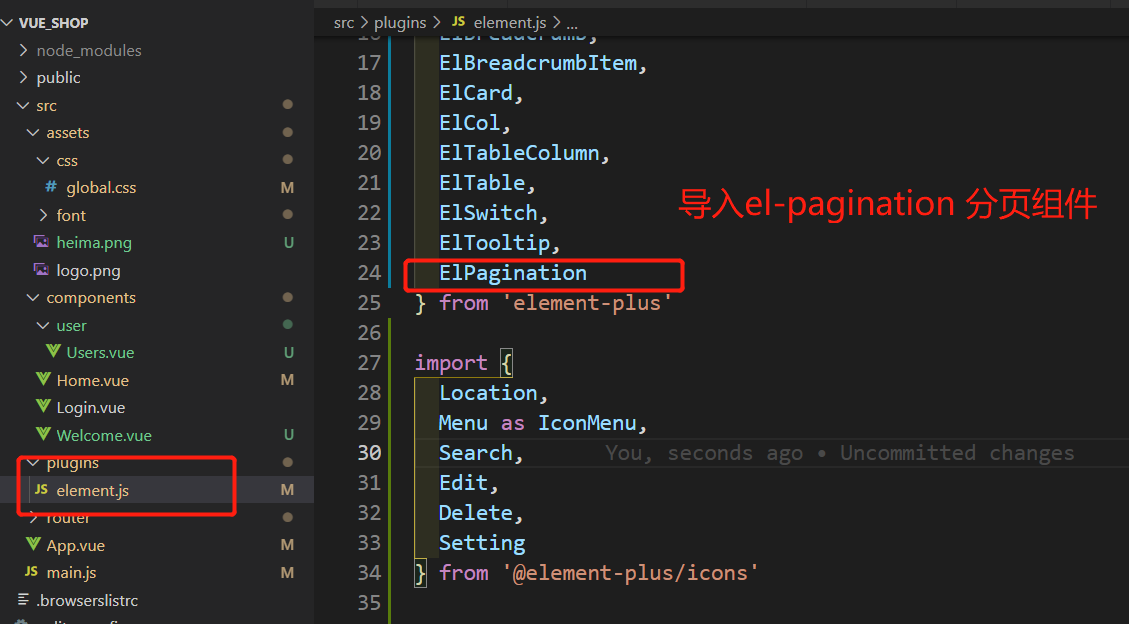The height and width of the screenshot is (624, 1129).
Task: Click the Vue icon of Welcome.vue
Action: click(x=43, y=433)
